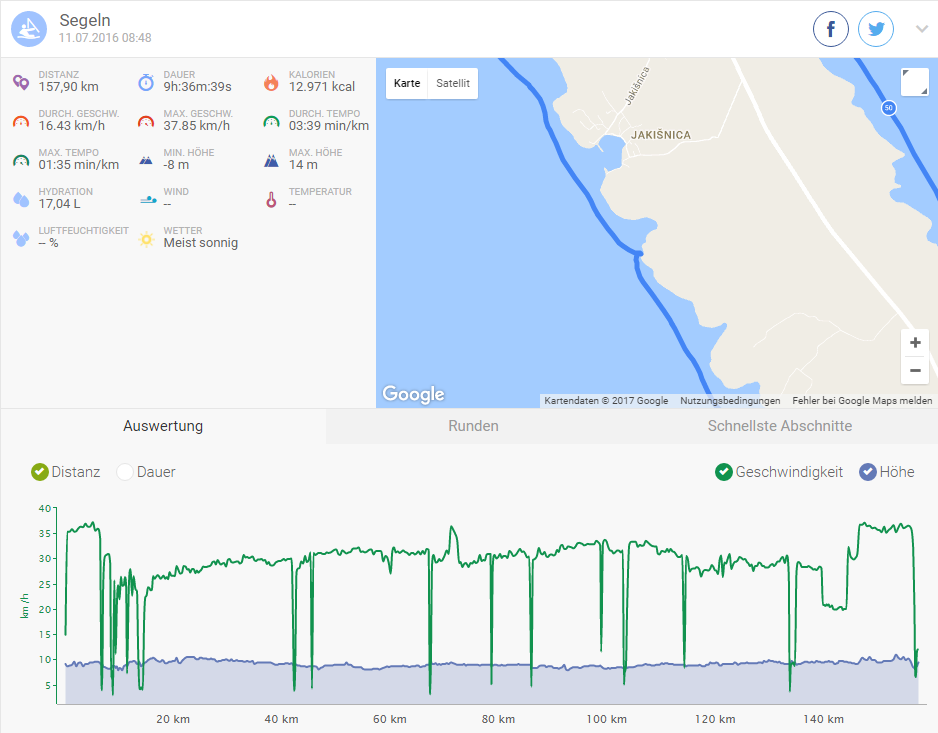Share the activity on Twitter
This screenshot has width=938, height=733.
(x=876, y=29)
